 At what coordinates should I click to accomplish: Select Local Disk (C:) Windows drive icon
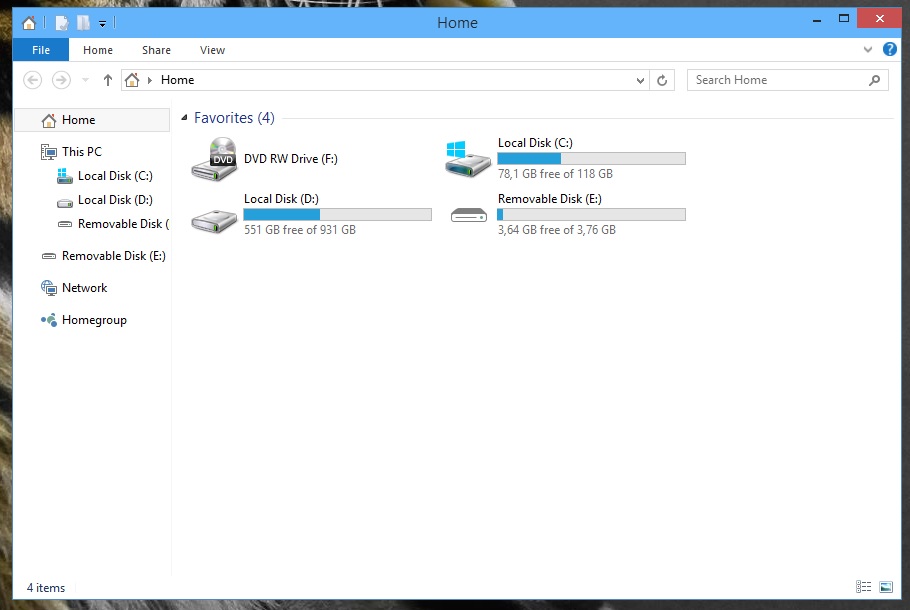(x=468, y=158)
